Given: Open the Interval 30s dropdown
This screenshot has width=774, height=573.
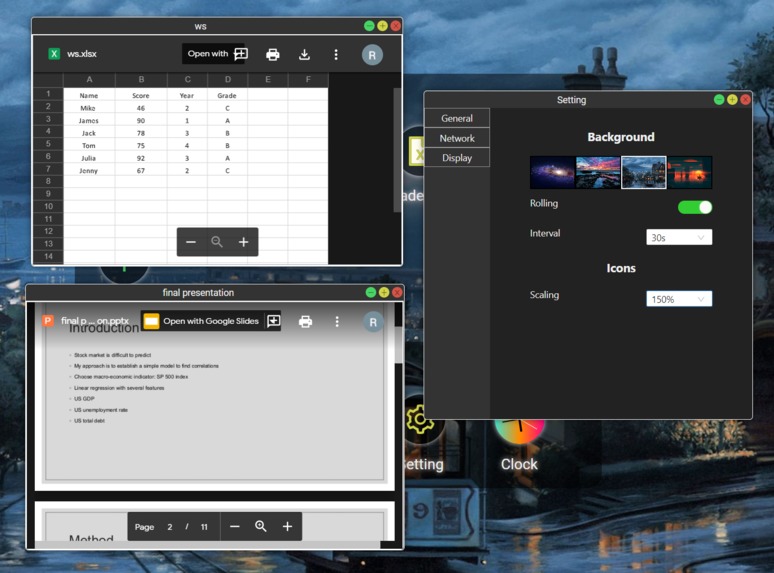Looking at the screenshot, I should tap(679, 237).
